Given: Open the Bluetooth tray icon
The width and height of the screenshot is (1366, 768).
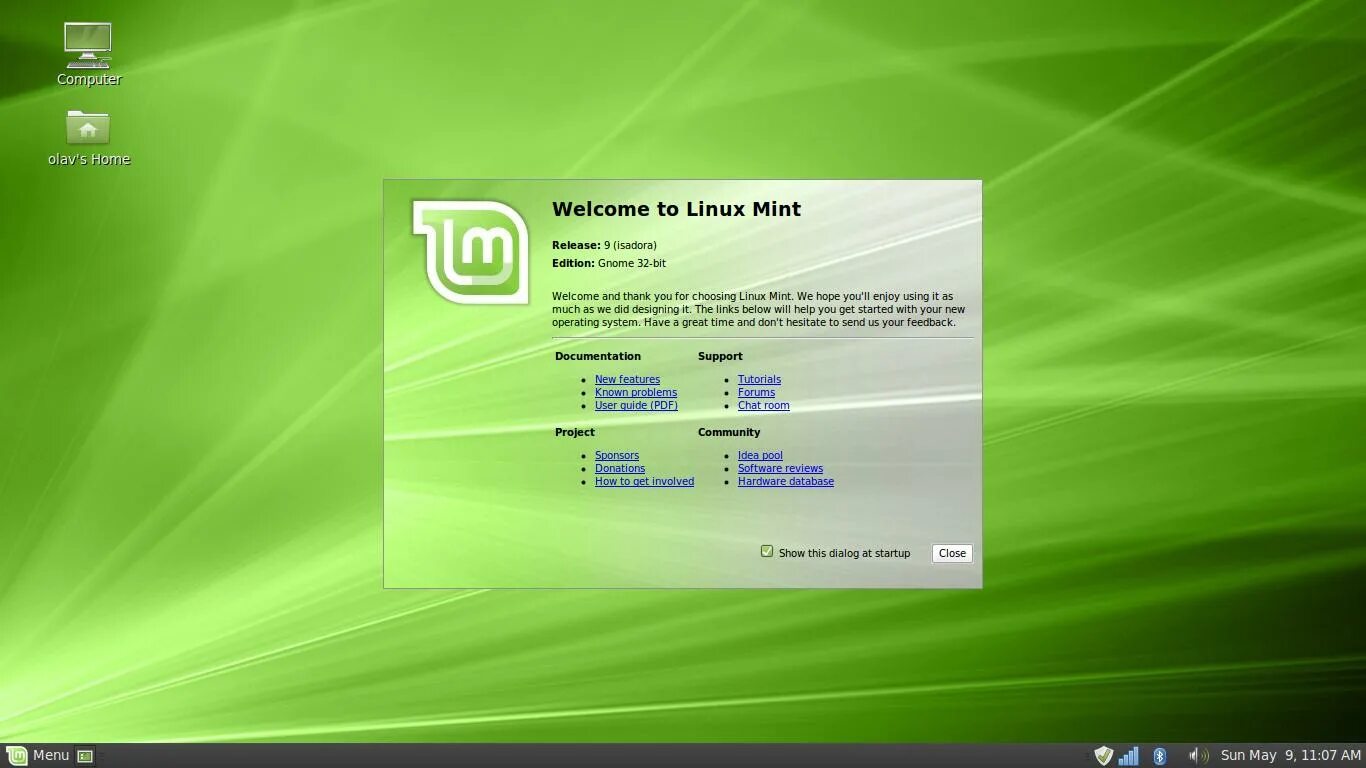Looking at the screenshot, I should click(1160, 756).
